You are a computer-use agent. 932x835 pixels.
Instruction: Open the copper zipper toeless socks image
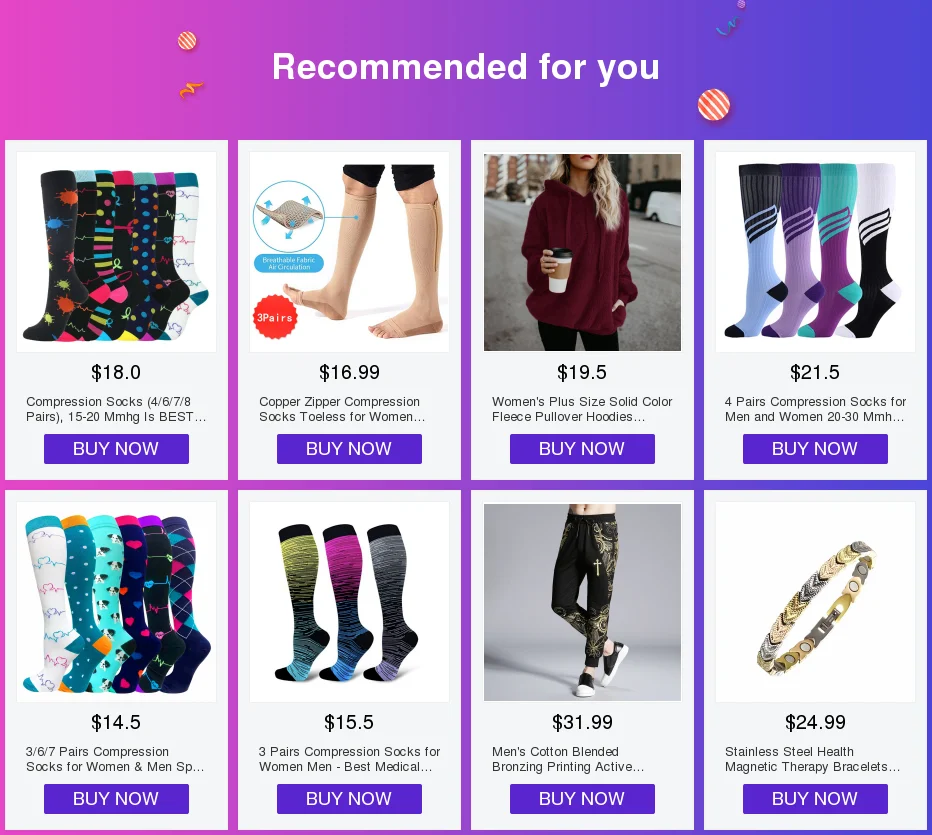coord(350,252)
